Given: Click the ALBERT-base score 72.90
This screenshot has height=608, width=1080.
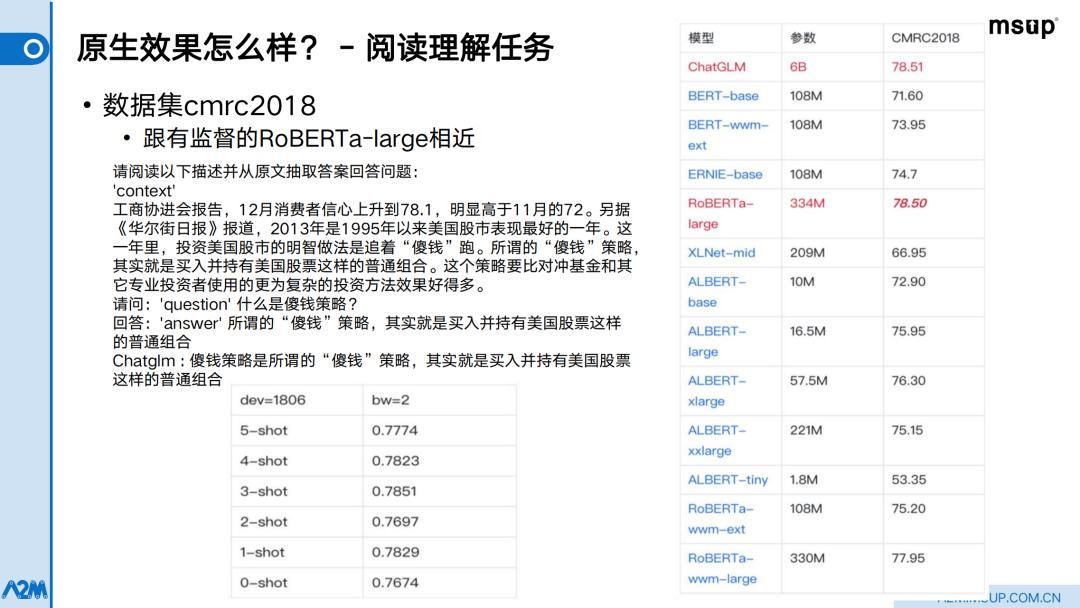Looking at the screenshot, I should point(908,282).
